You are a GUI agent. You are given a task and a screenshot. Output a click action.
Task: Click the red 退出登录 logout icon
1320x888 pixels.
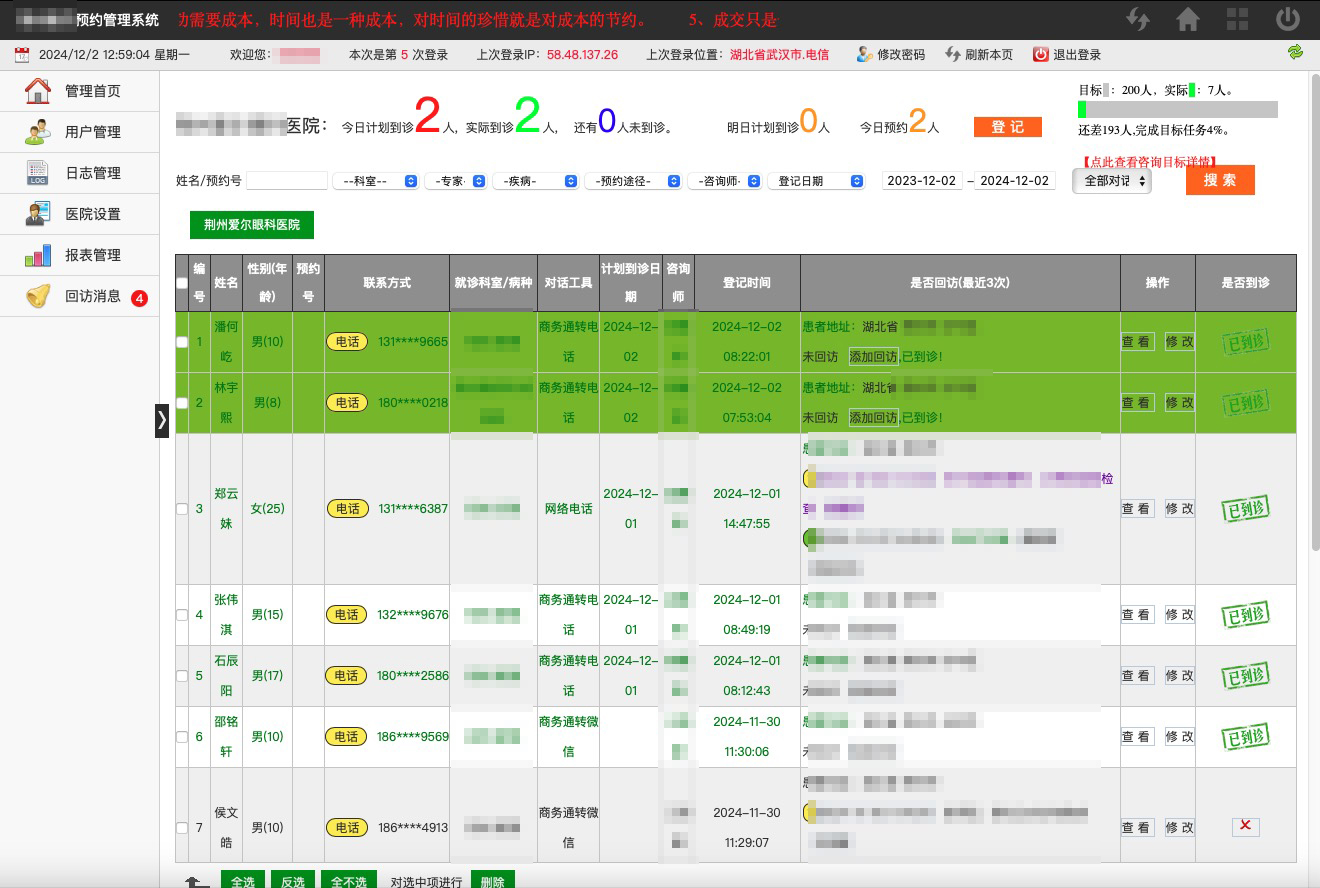click(1041, 54)
